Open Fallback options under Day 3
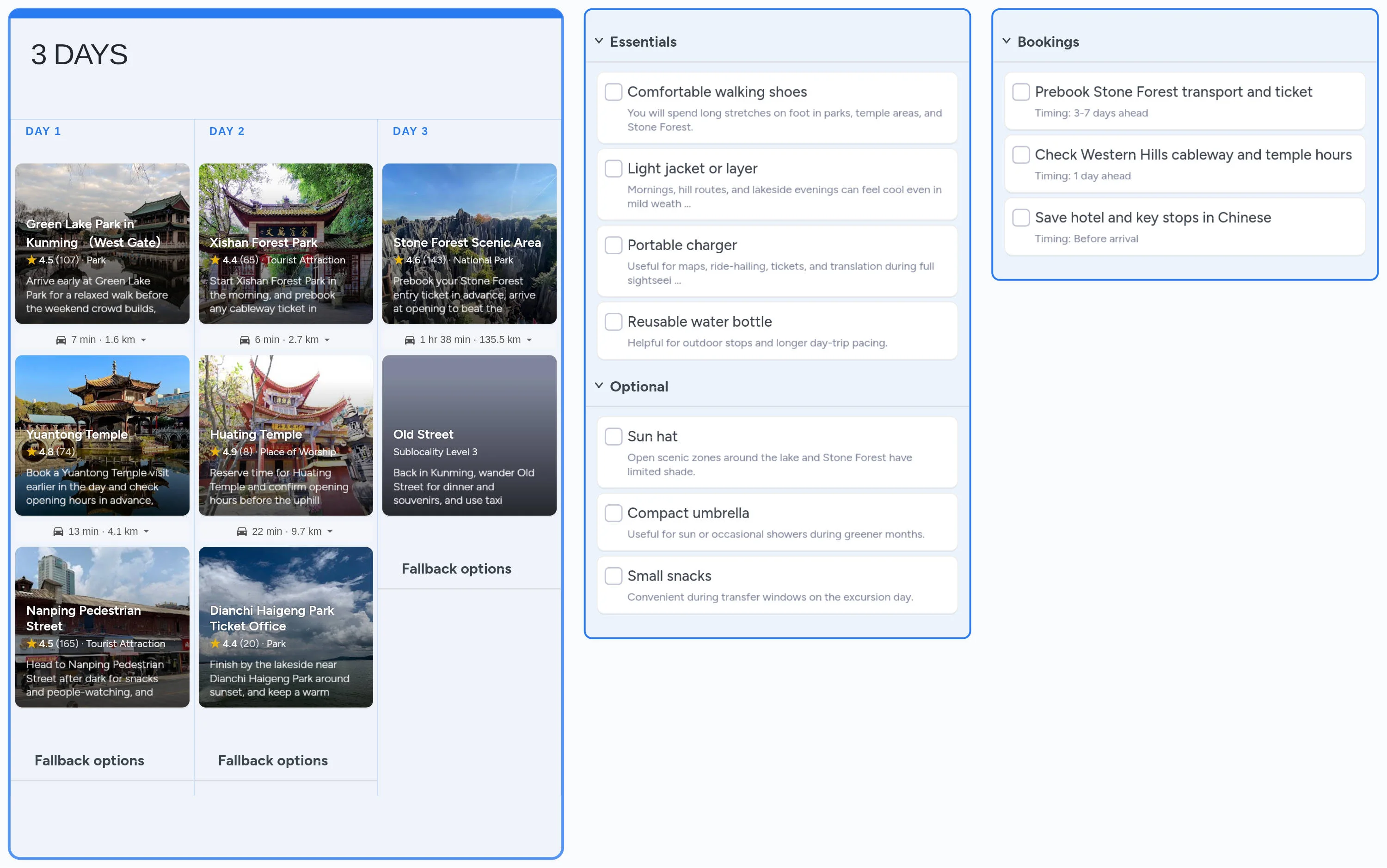 pos(456,568)
